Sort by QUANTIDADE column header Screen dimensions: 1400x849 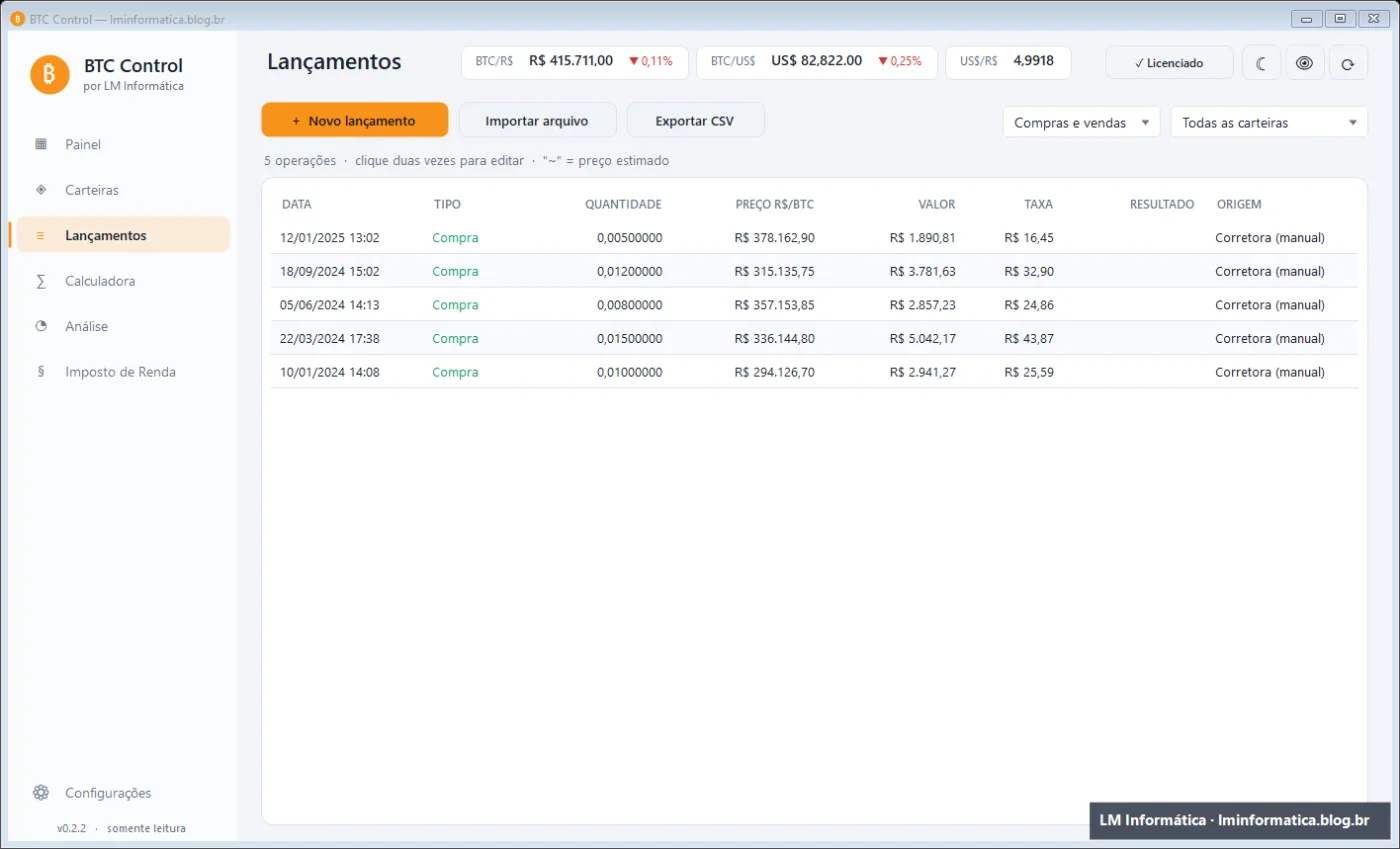(623, 204)
